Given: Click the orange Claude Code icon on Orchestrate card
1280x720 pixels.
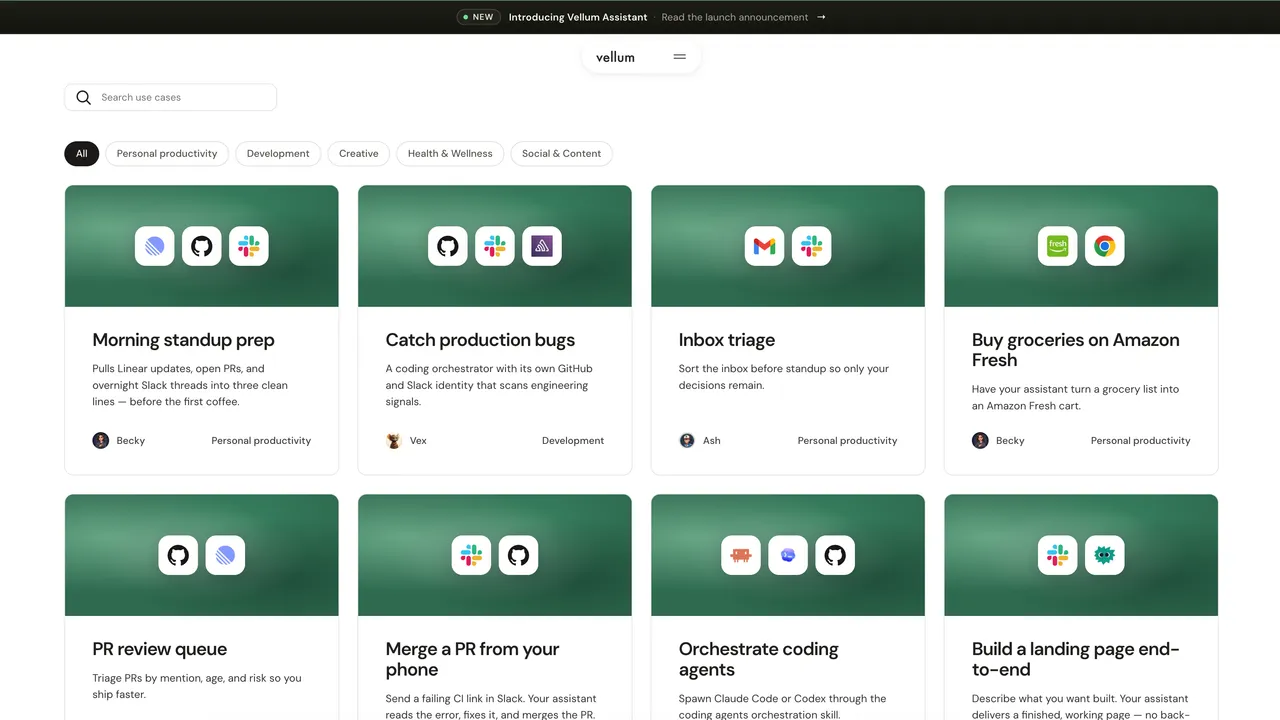Looking at the screenshot, I should point(741,555).
